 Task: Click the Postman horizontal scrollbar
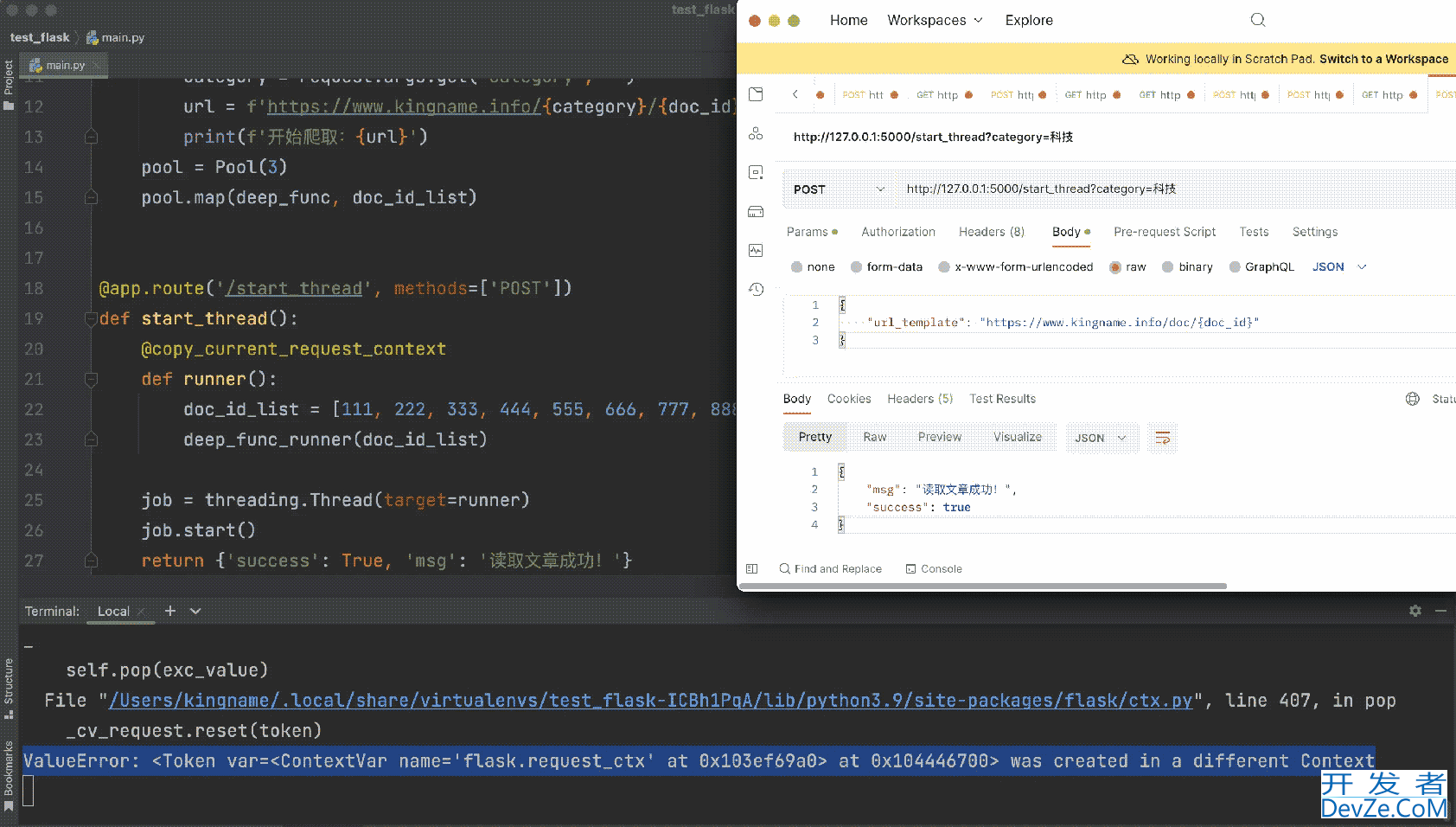(983, 586)
